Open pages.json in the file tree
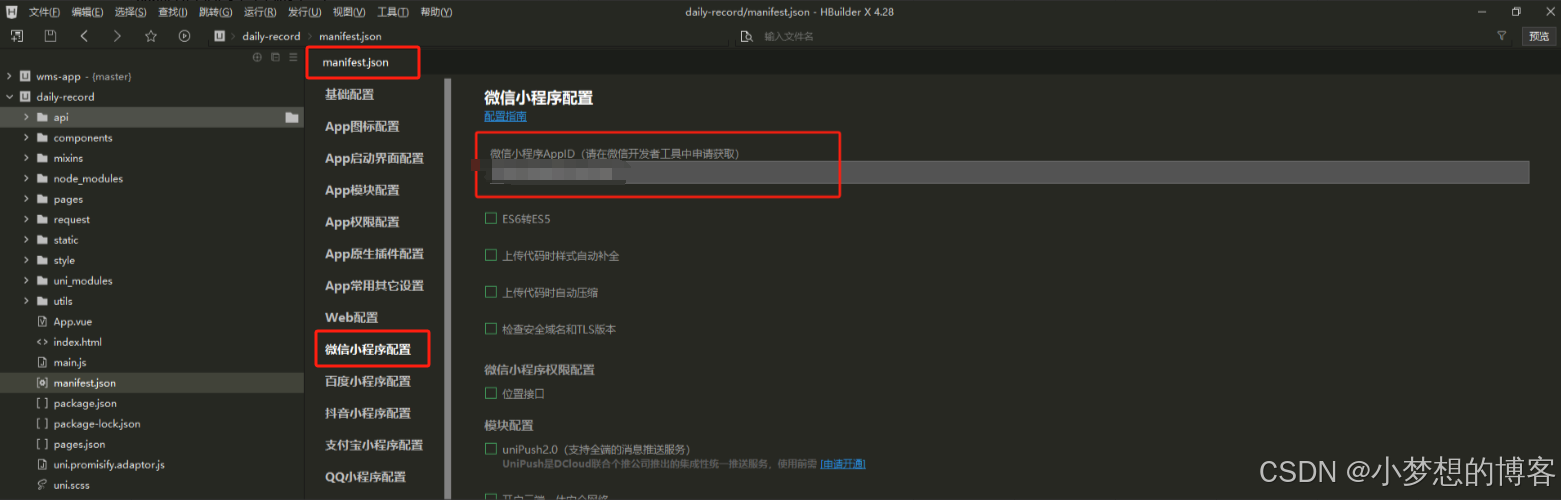The height and width of the screenshot is (500, 1561). point(79,444)
